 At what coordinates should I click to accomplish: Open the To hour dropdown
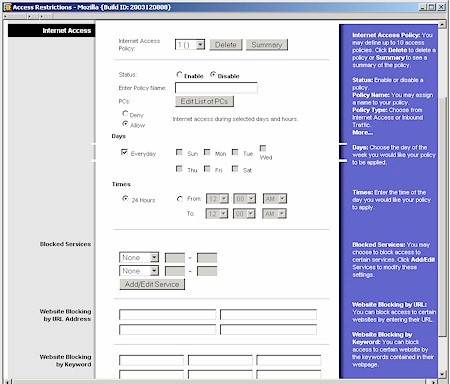point(217,214)
